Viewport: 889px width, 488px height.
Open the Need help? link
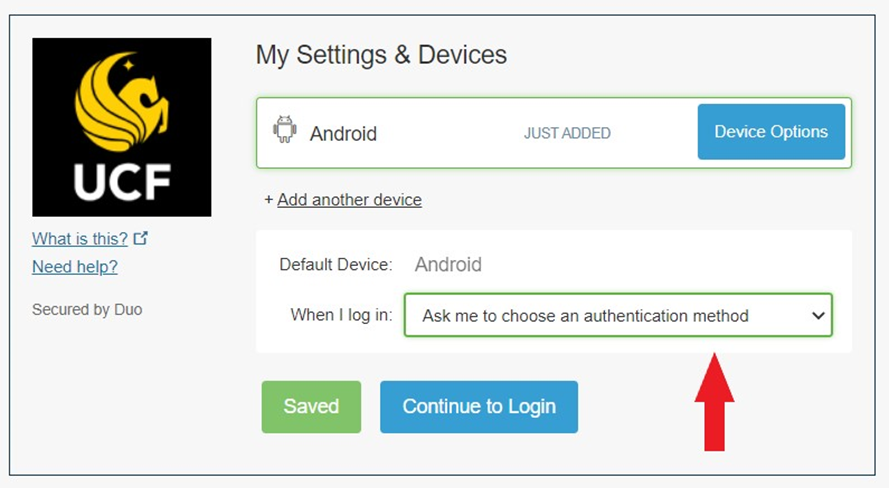75,266
